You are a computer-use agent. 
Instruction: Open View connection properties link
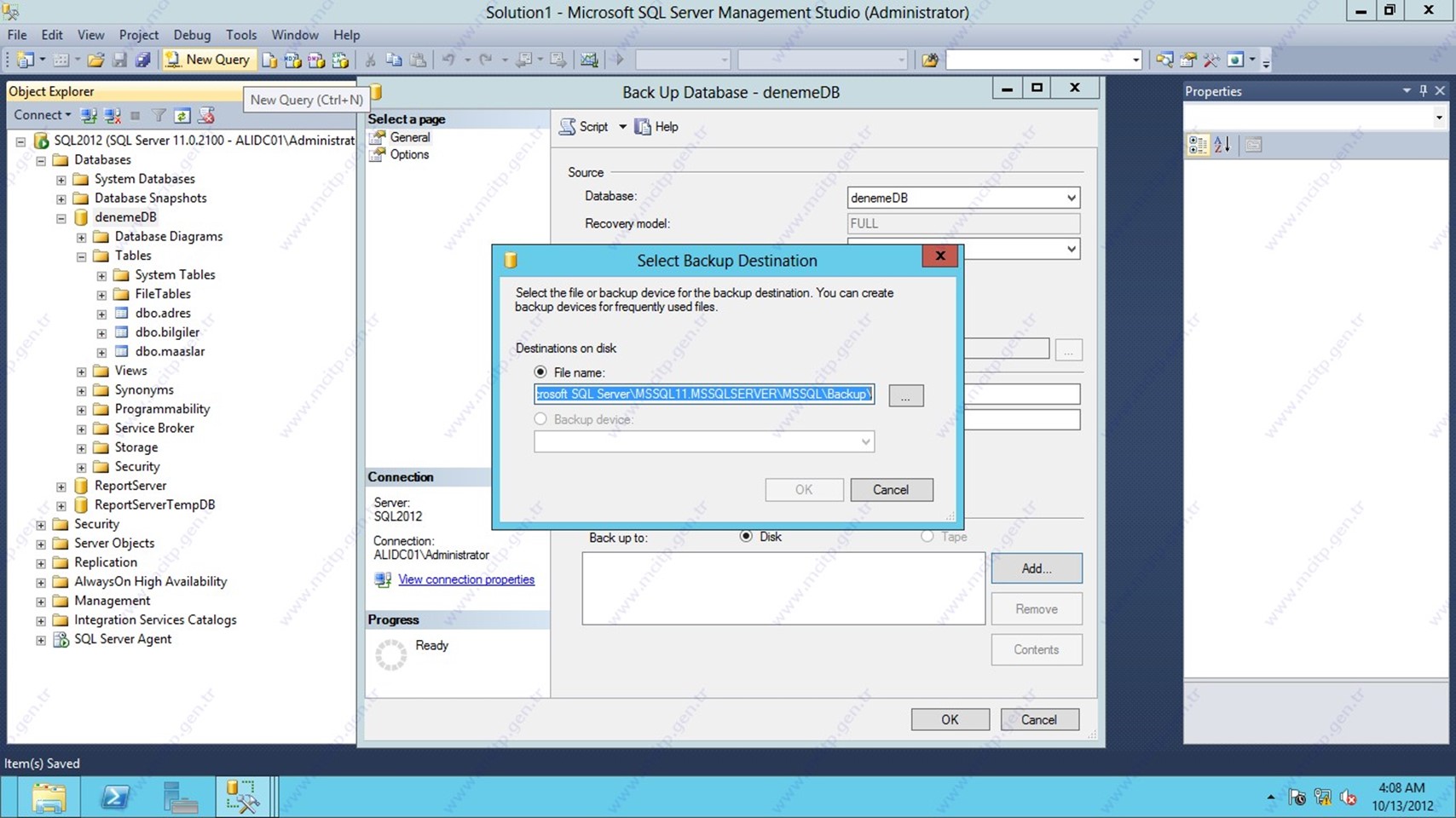coord(466,579)
